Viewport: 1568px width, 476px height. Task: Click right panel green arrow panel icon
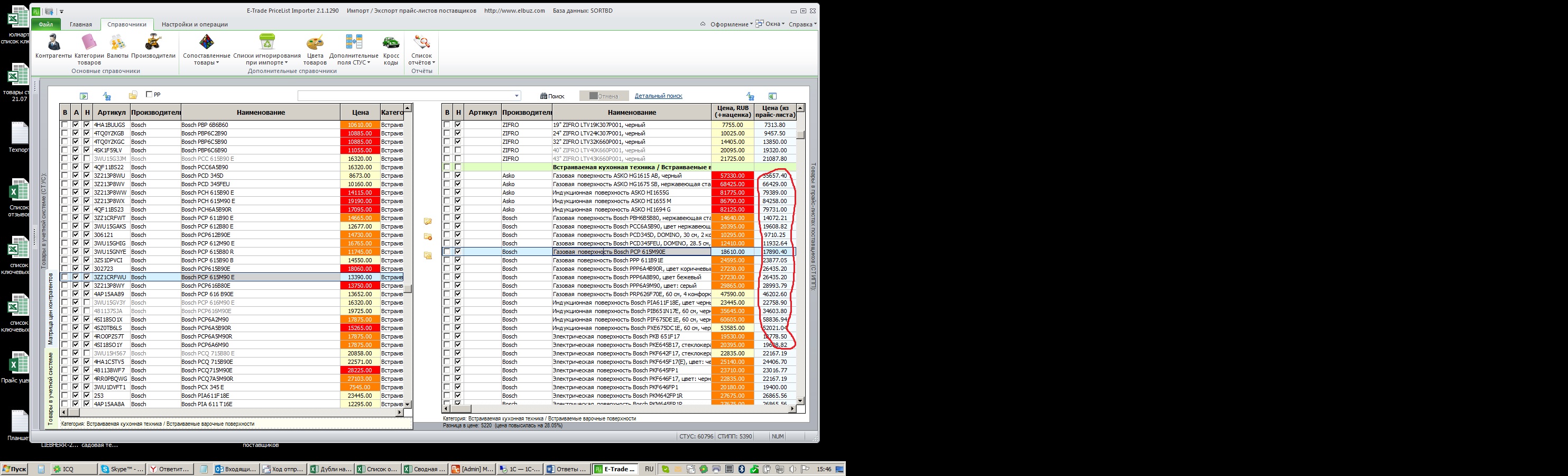[772, 96]
